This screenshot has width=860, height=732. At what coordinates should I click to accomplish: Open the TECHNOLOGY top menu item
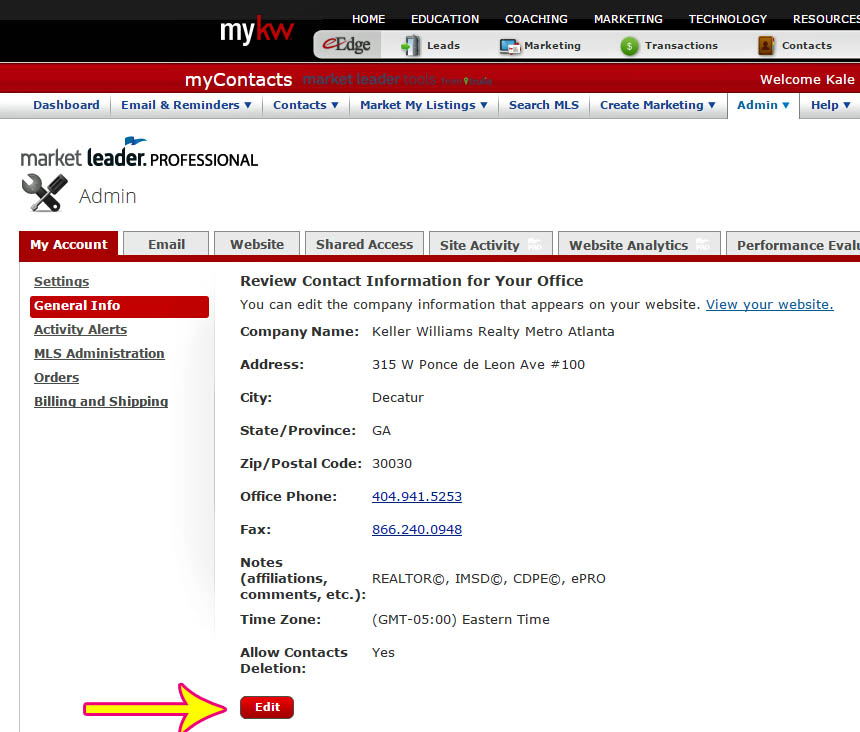(x=727, y=19)
